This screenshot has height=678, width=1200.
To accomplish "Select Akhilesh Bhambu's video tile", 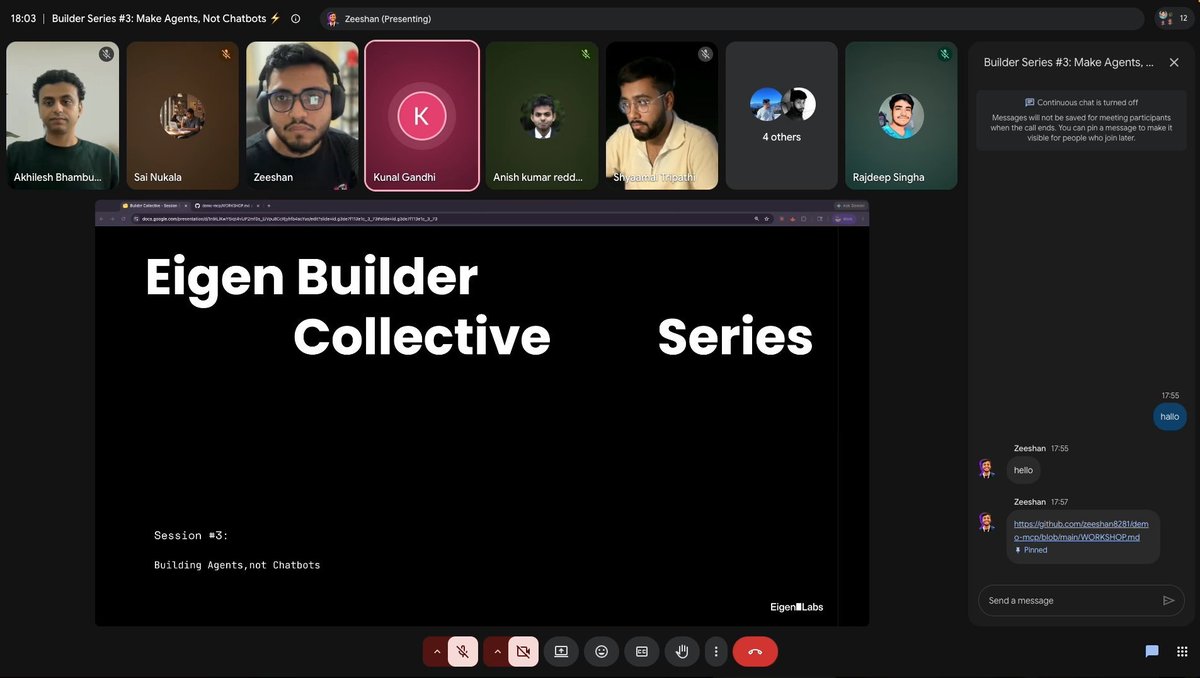I will (62, 115).
